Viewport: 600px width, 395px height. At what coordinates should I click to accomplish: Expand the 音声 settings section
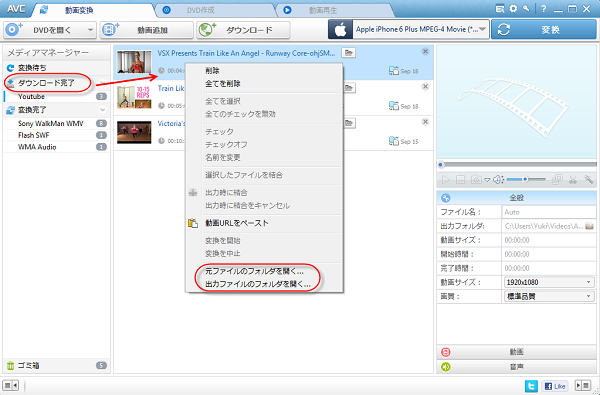click(516, 367)
